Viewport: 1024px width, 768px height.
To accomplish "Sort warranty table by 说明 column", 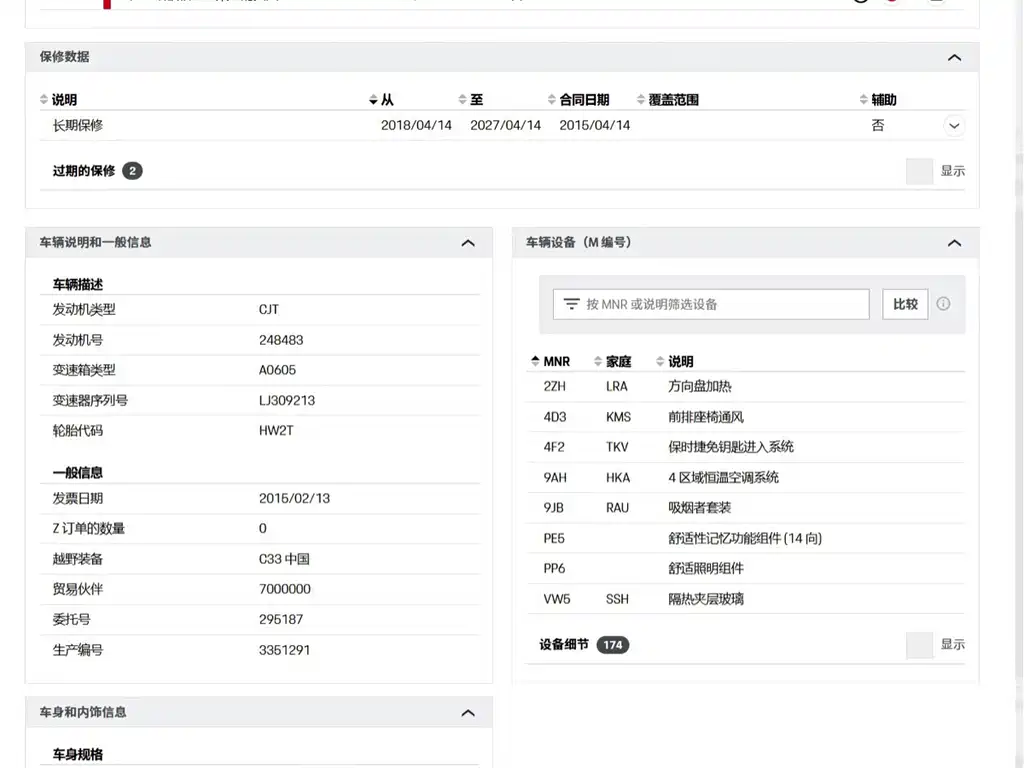I will click(x=59, y=99).
